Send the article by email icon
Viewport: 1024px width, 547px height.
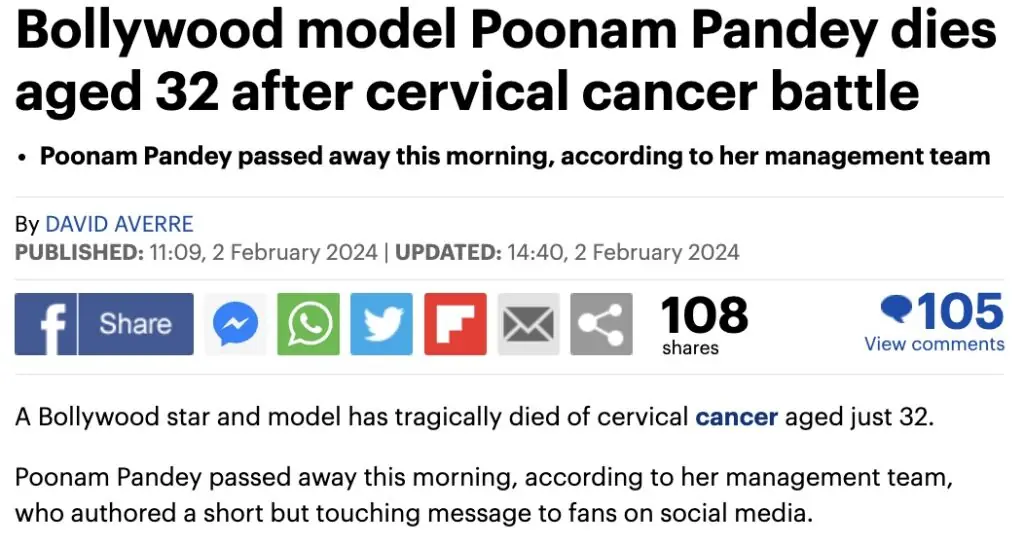pyautogui.click(x=529, y=324)
